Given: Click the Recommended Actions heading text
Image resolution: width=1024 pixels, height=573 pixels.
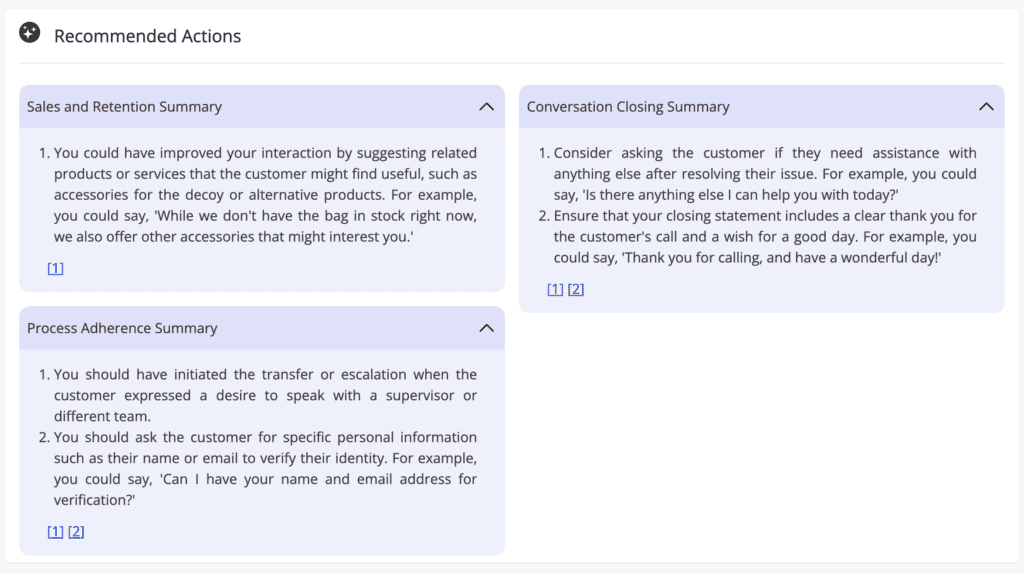Looking at the screenshot, I should [148, 36].
